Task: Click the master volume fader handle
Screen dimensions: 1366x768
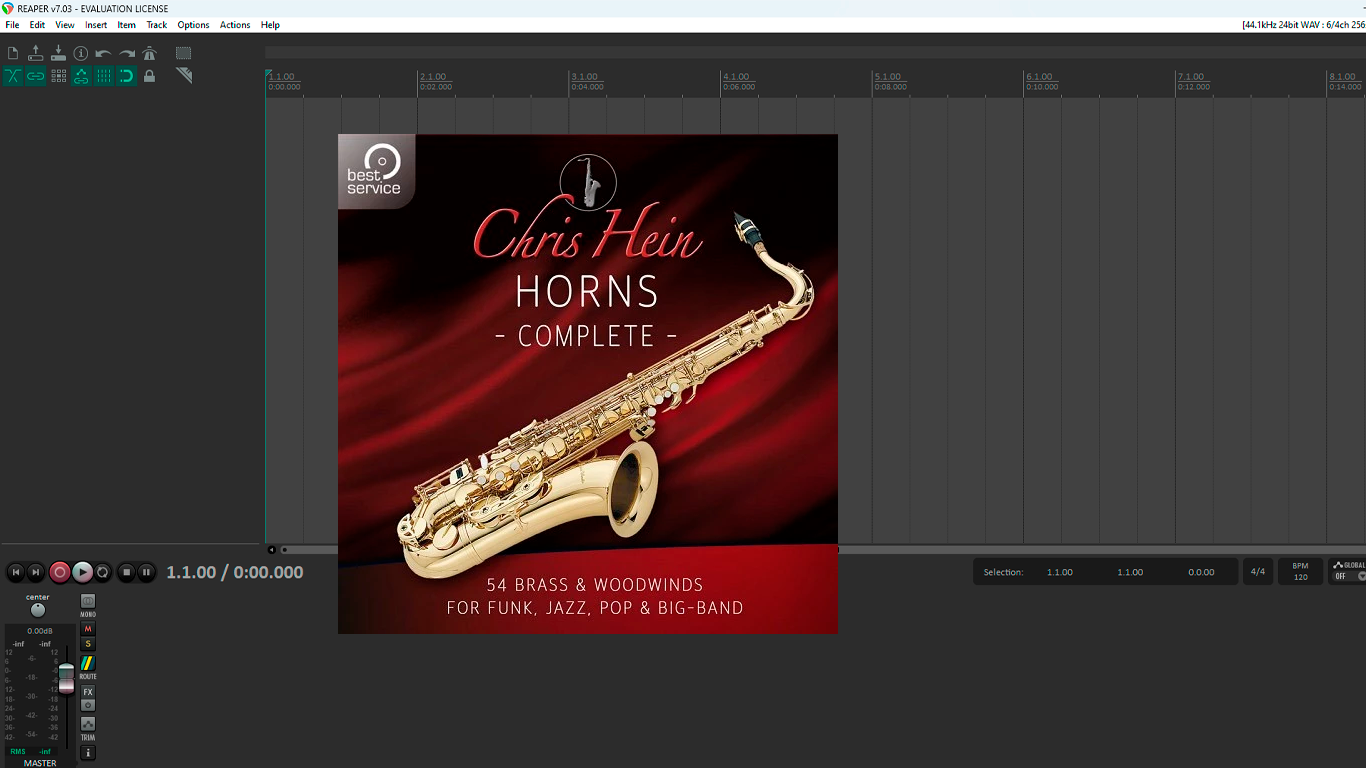Action: pos(66,678)
